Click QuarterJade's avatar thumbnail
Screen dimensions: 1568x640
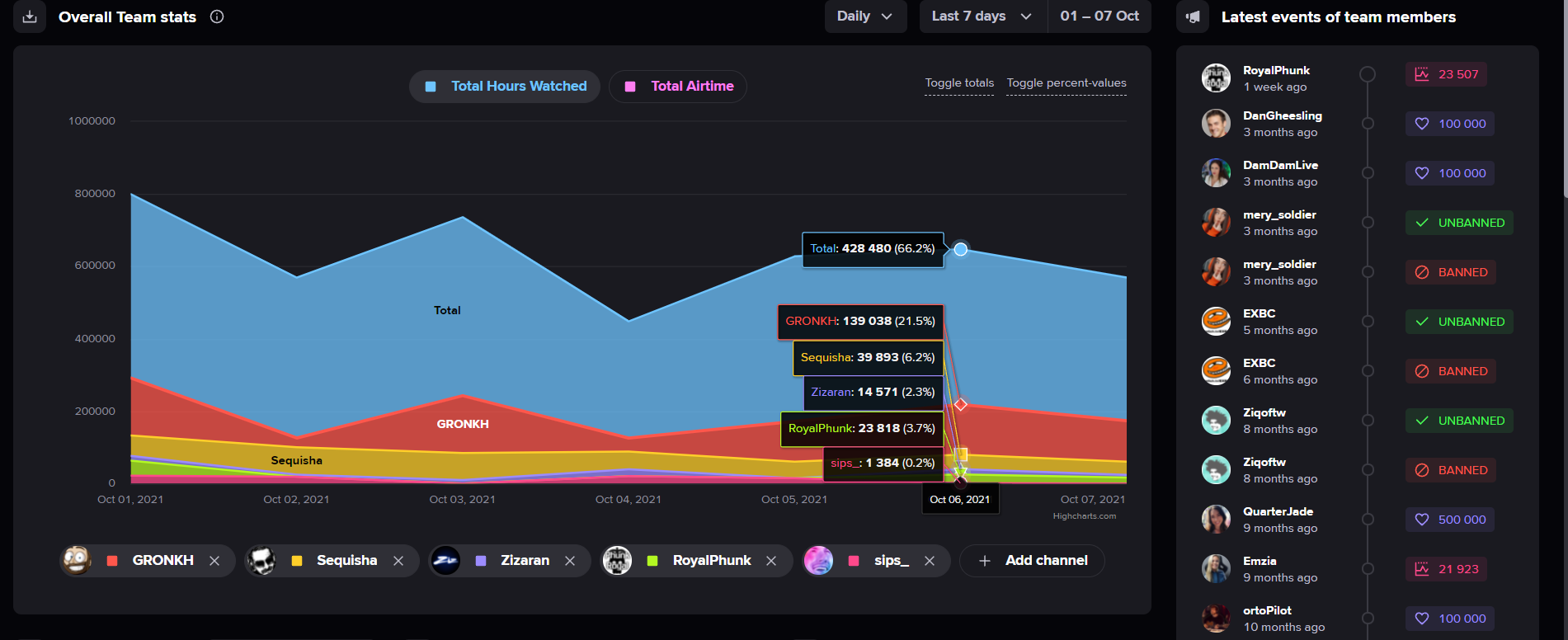[1216, 520]
